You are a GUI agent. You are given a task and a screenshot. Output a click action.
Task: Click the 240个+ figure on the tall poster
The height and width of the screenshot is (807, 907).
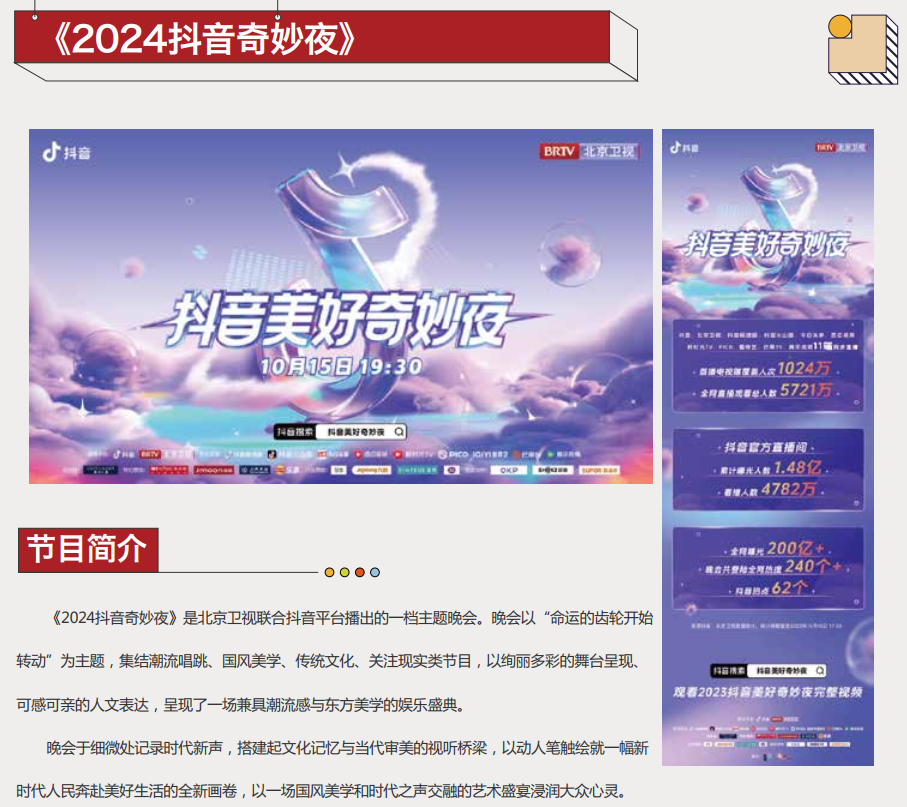[813, 566]
